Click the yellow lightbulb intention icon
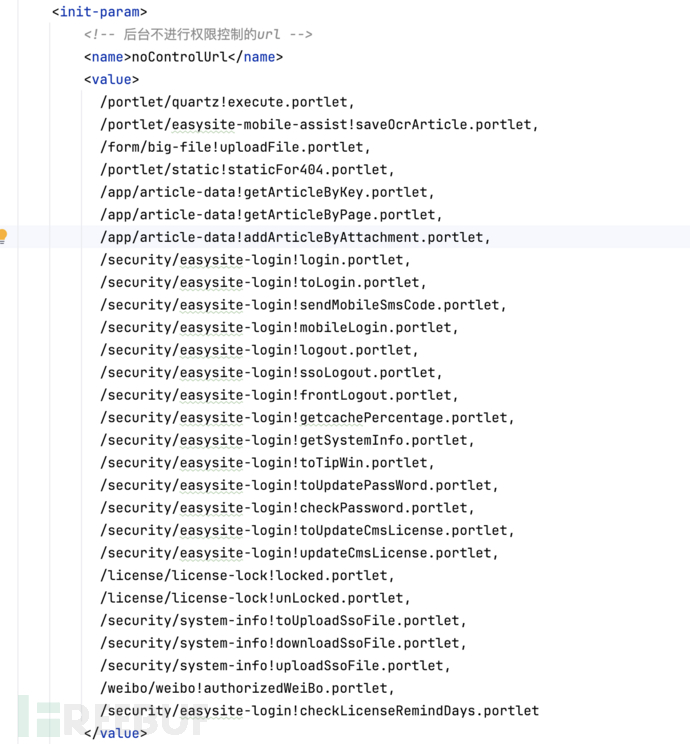Image resolution: width=690 pixels, height=744 pixels. pos(3,237)
